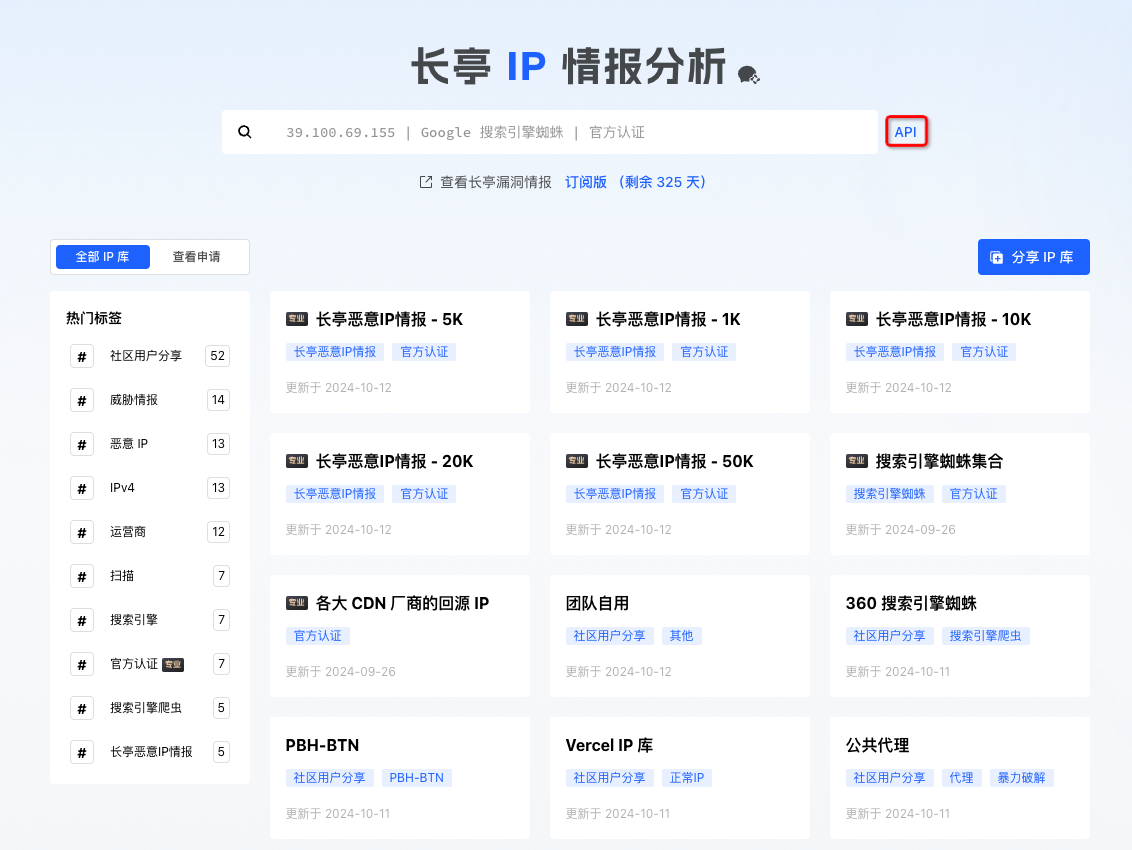Switch to the 查看申请 tab
This screenshot has width=1132, height=850.
click(196, 257)
